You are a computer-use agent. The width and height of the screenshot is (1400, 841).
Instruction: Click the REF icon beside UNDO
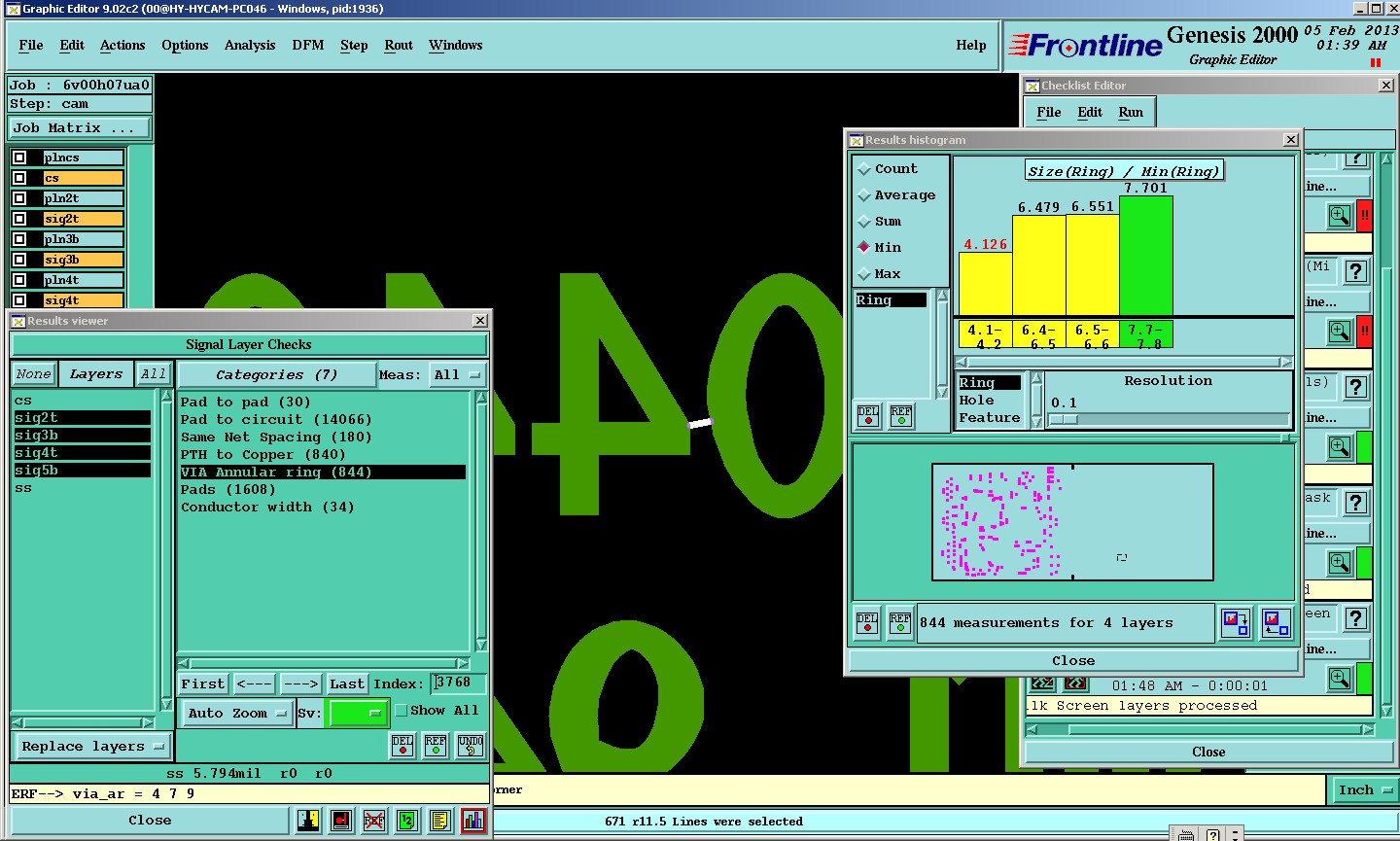(x=436, y=746)
